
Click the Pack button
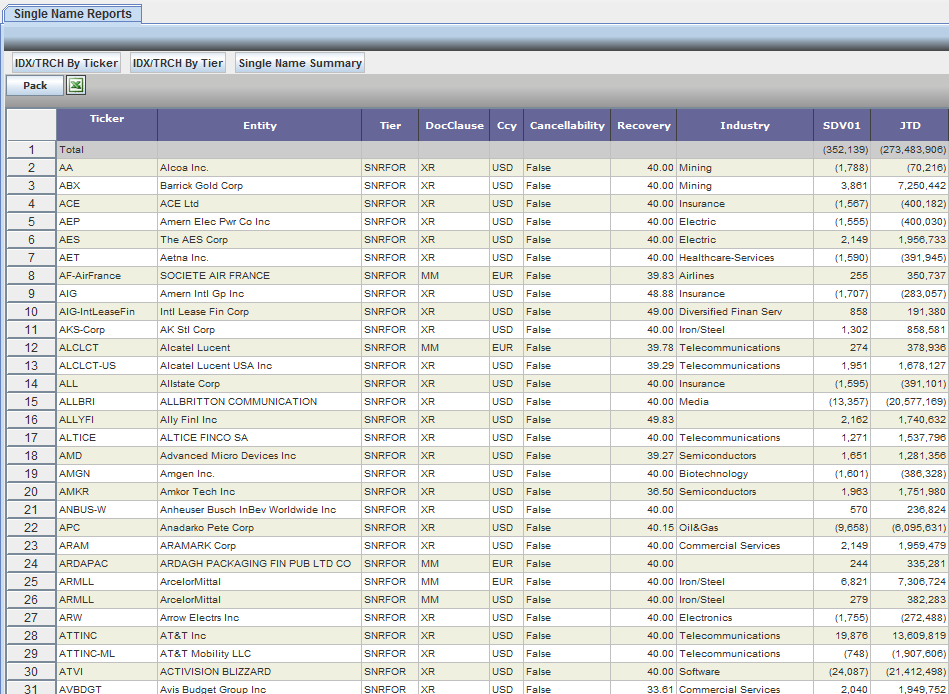tap(35, 85)
